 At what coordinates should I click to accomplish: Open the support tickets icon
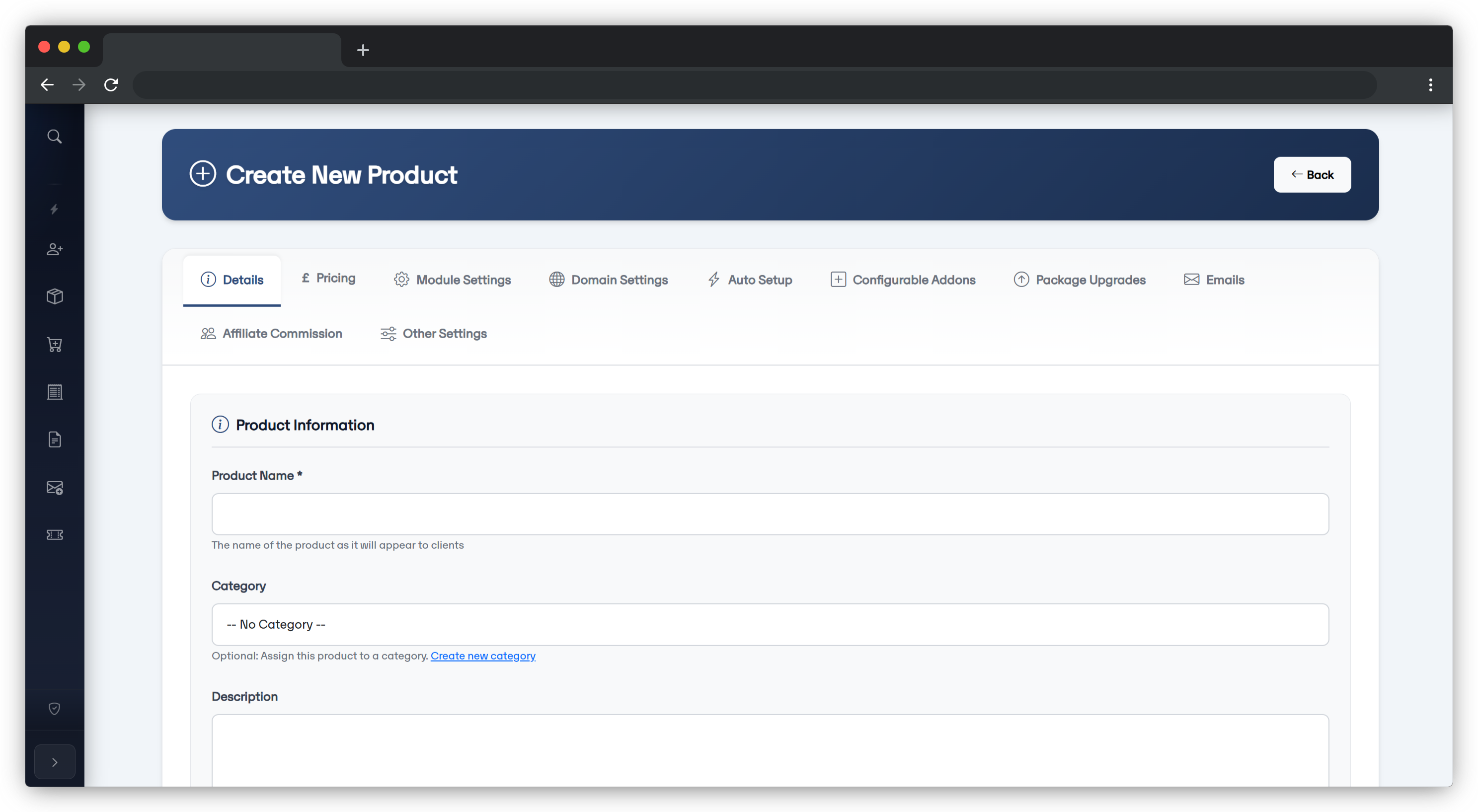55,534
